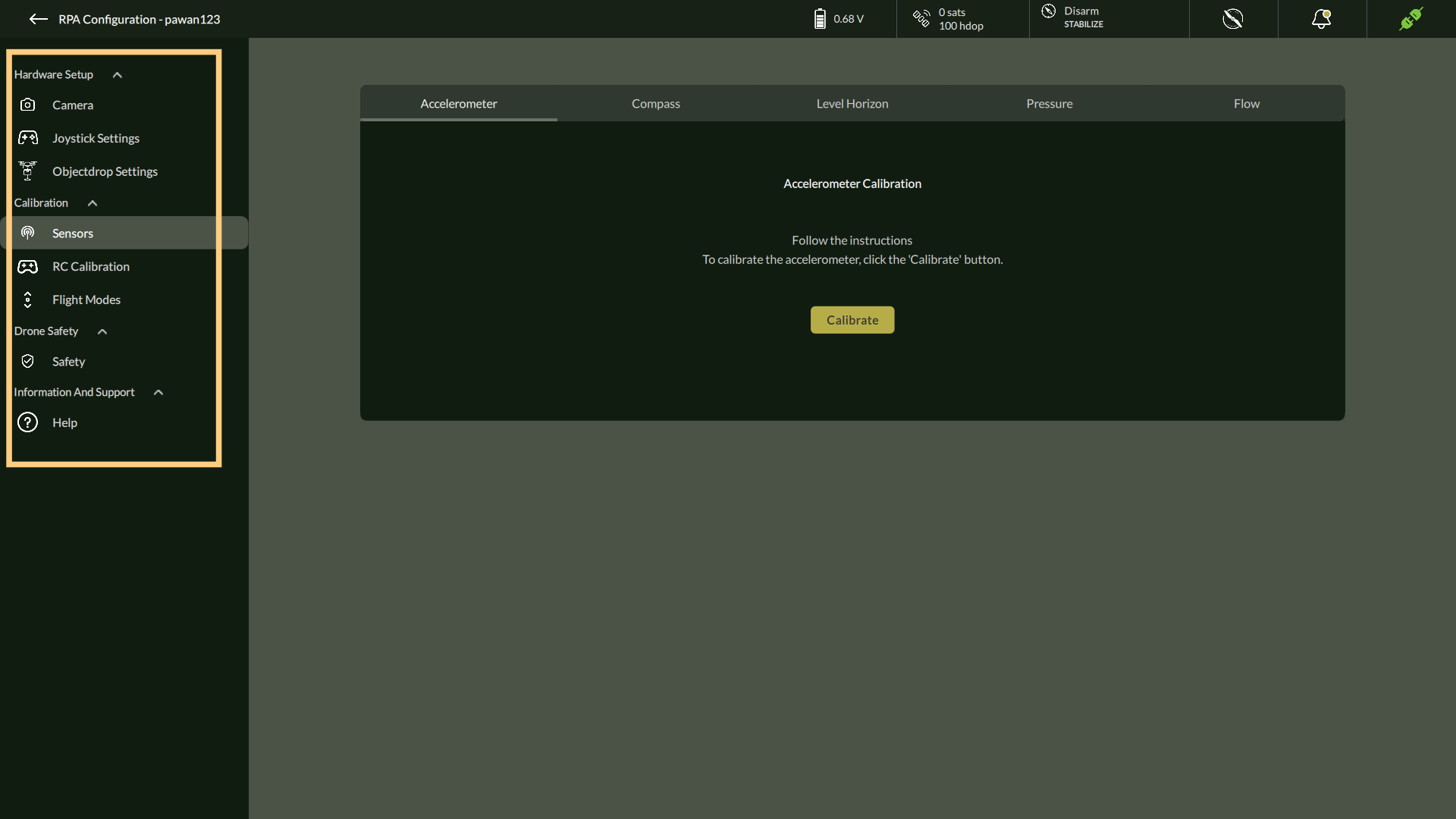This screenshot has width=1456, height=819.
Task: Click the Disarm STABILIZE status text
Action: coord(1084,17)
